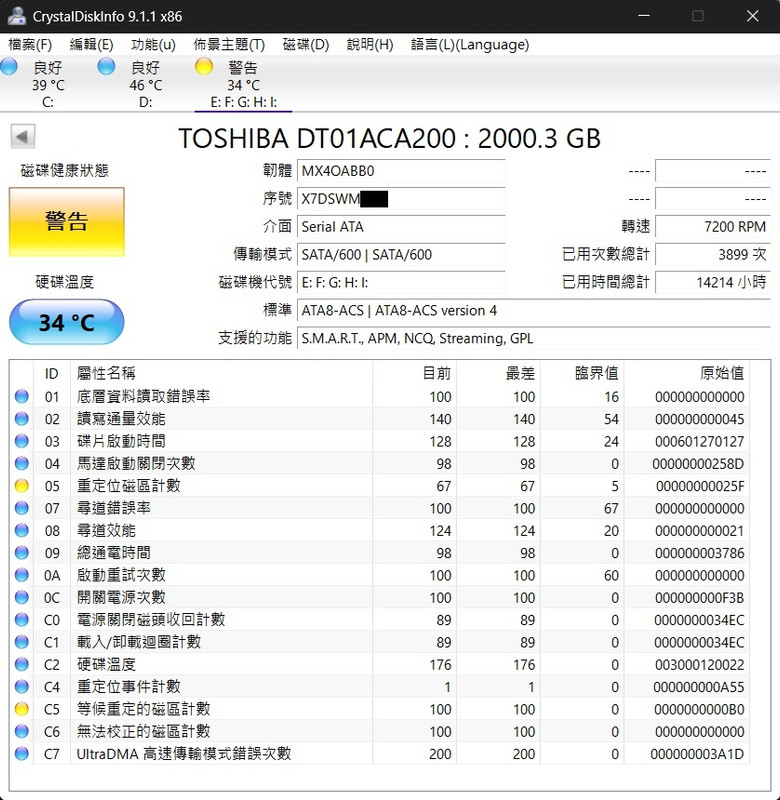Click status dot for attribute 09 總通電時間

click(x=21, y=553)
